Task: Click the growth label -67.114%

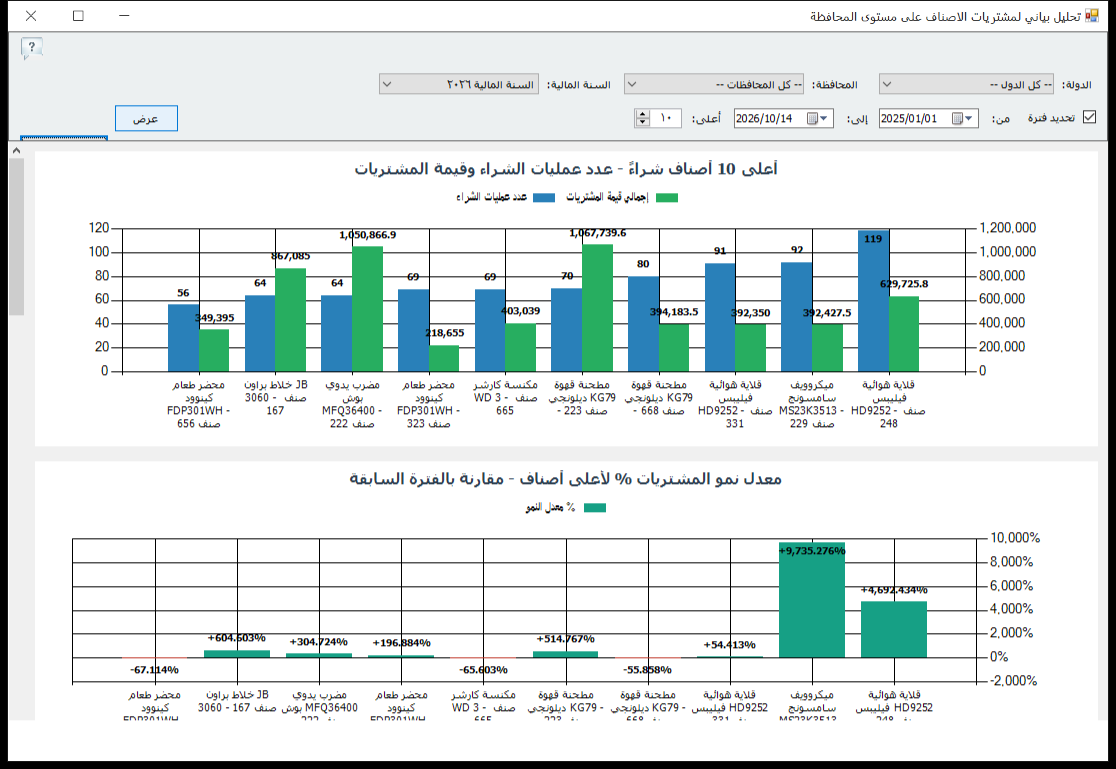Action: 154,670
